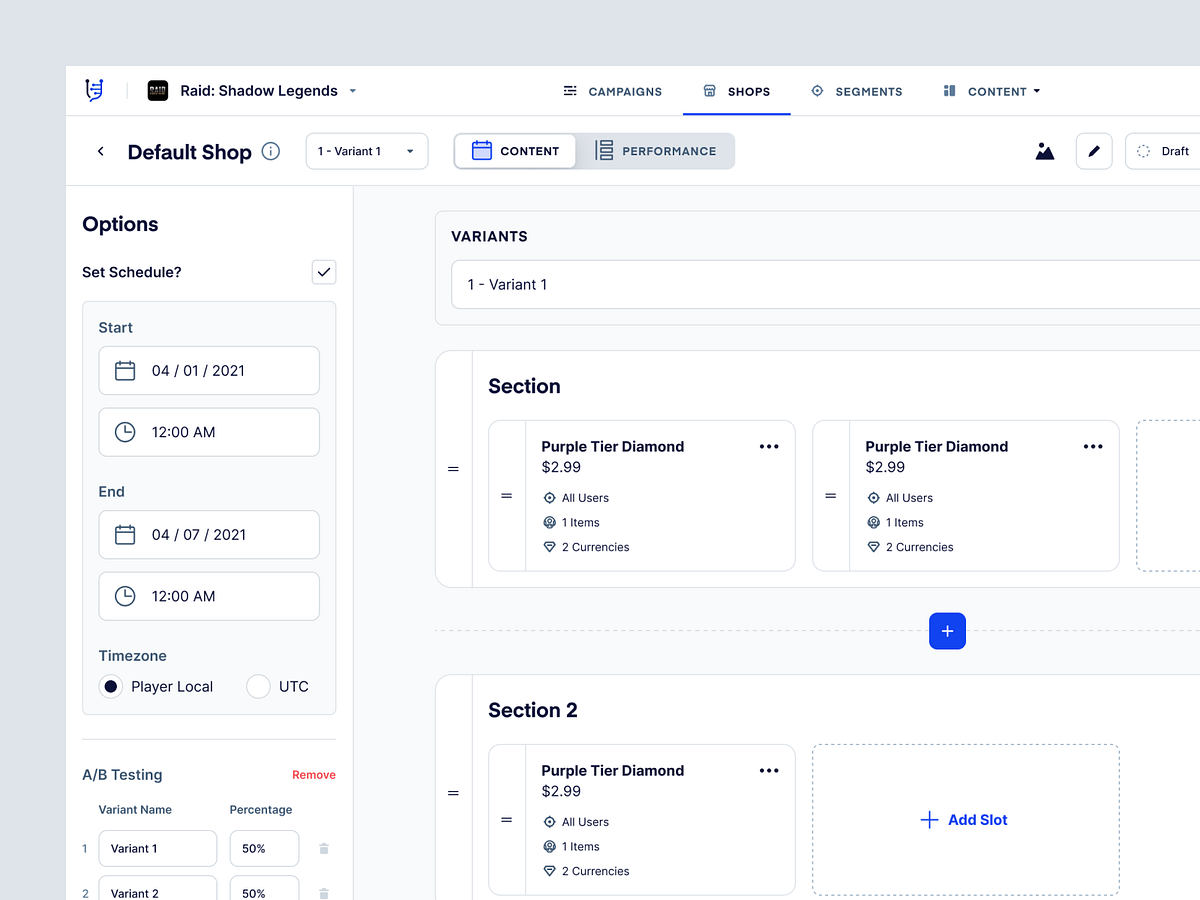The height and width of the screenshot is (900, 1200).
Task: Click the Raid: Shadow Legends app logo icon
Action: pos(157,91)
